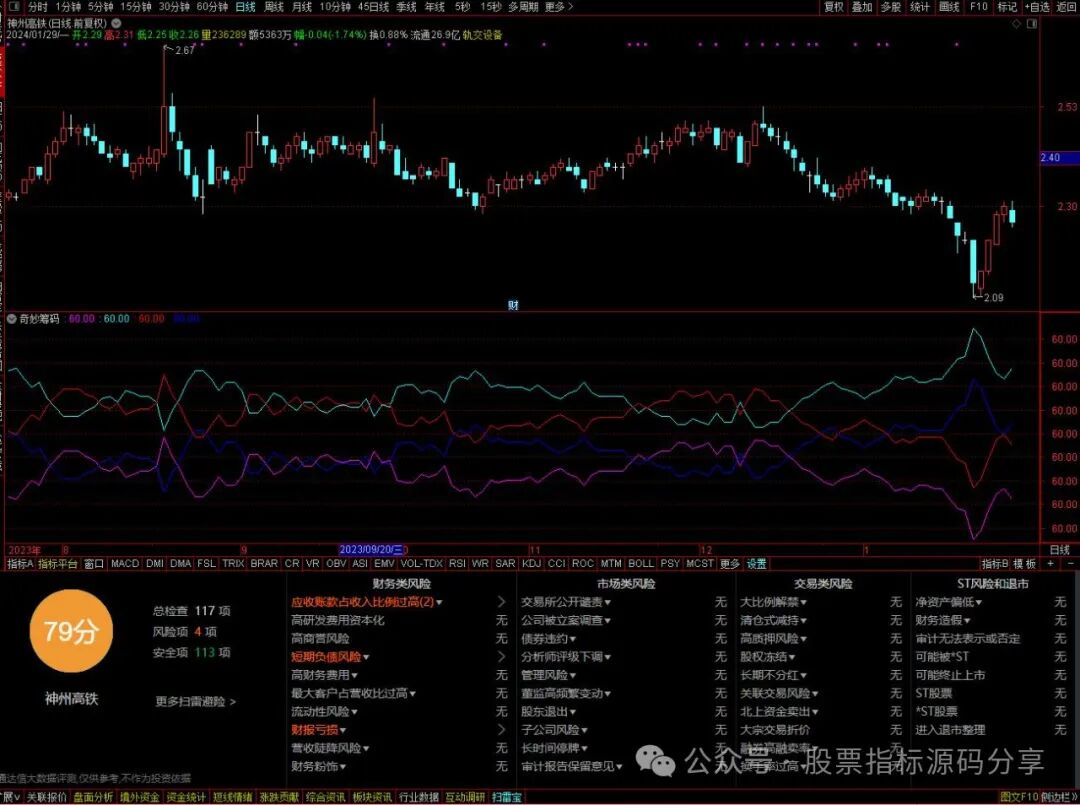
Task: Click the 2023/09/20 date marker on time axis
Action: click(371, 550)
